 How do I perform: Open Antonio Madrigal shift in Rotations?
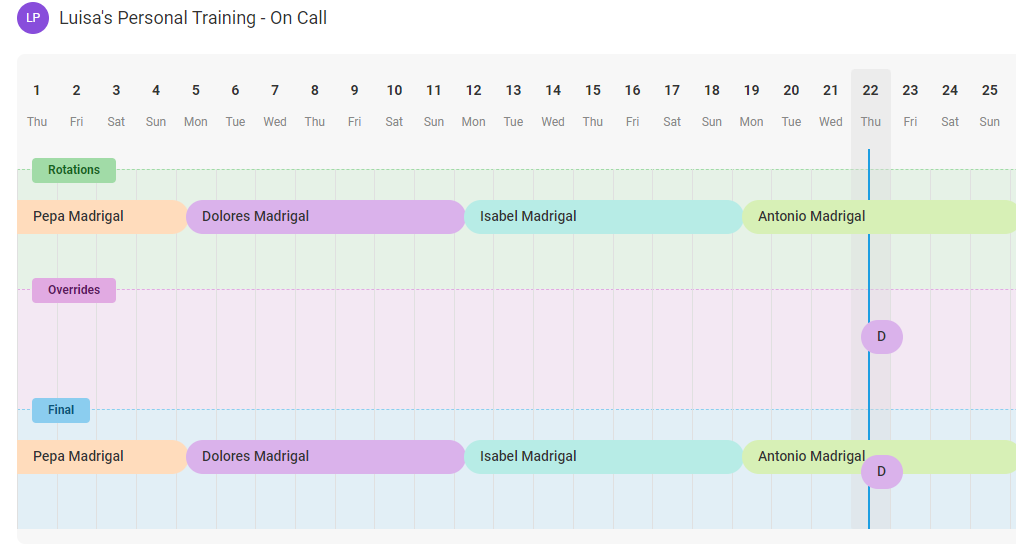(x=879, y=216)
